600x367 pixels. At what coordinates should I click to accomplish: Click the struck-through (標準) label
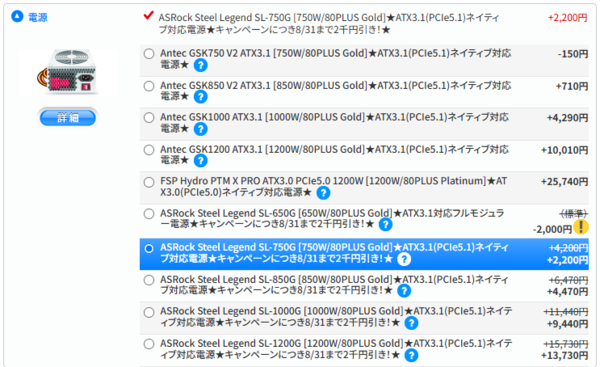click(x=574, y=214)
